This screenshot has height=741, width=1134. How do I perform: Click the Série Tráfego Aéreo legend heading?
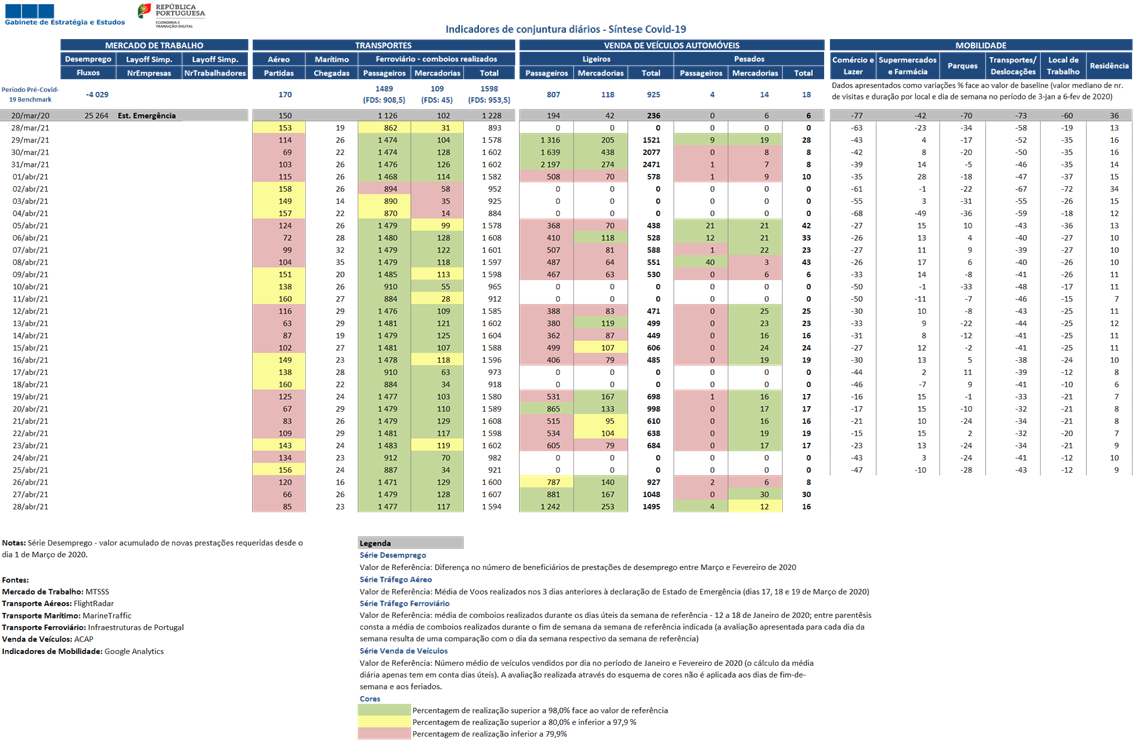396,579
